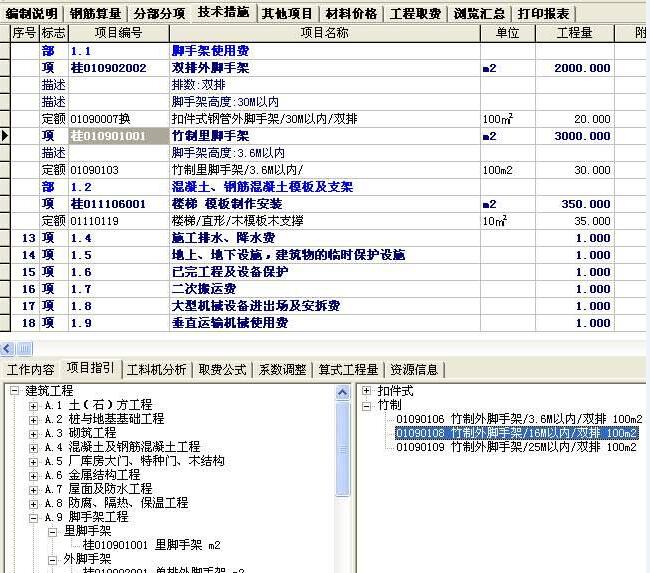Screen dimensions: 650x573
Task: Click the 标志 column header
Action: [x=53, y=33]
